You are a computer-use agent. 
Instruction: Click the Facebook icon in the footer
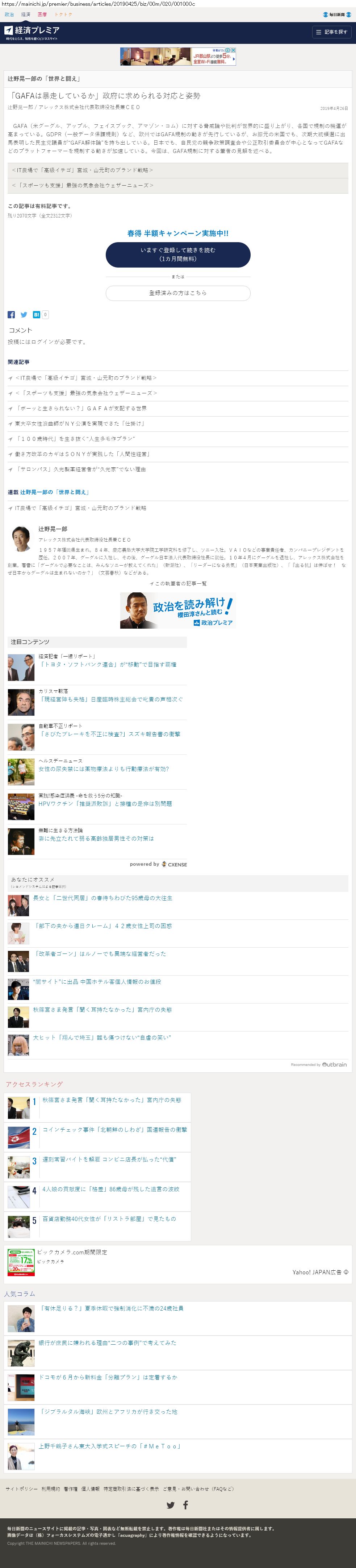point(186,1505)
